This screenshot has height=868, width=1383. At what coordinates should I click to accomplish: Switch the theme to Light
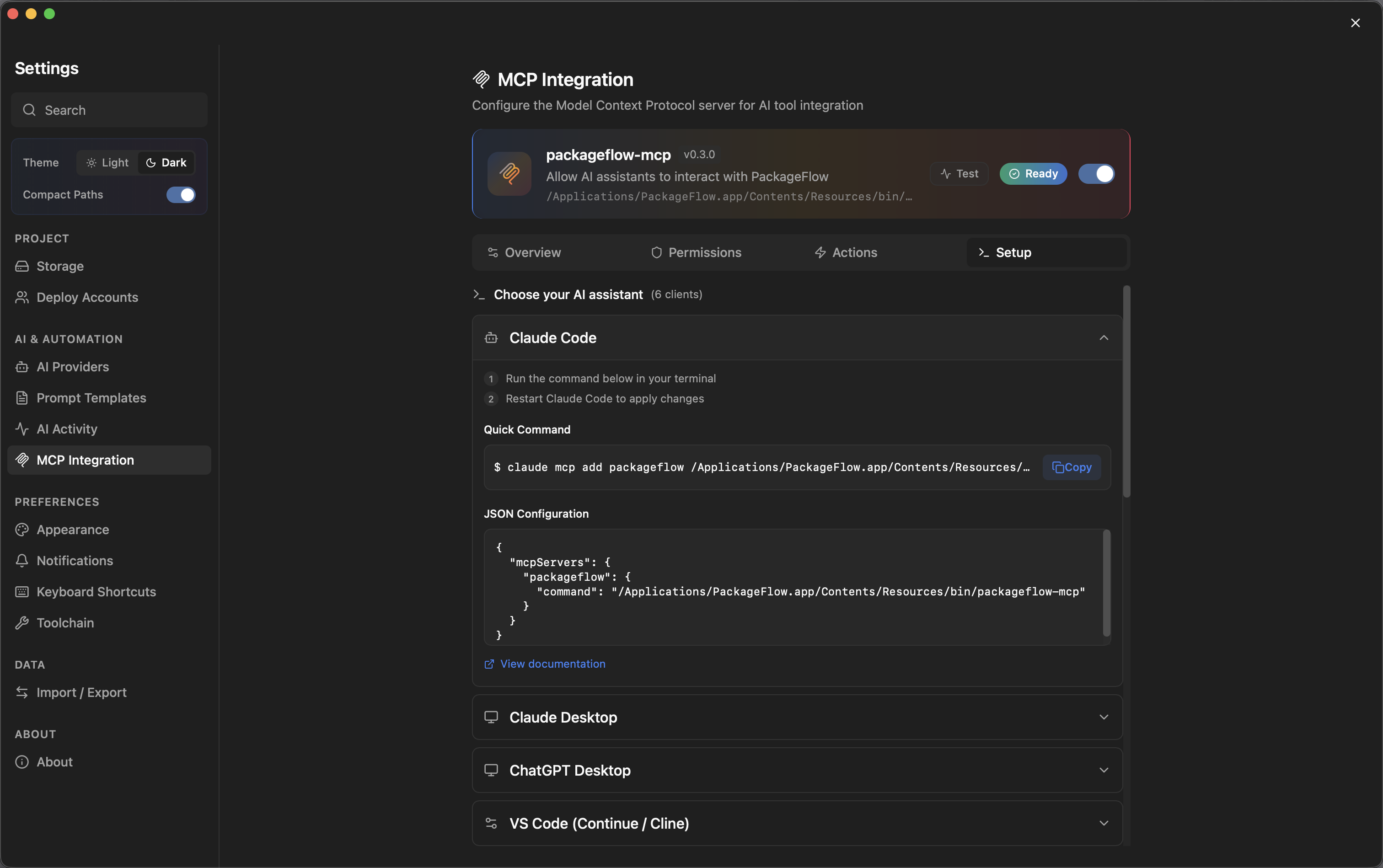click(106, 162)
